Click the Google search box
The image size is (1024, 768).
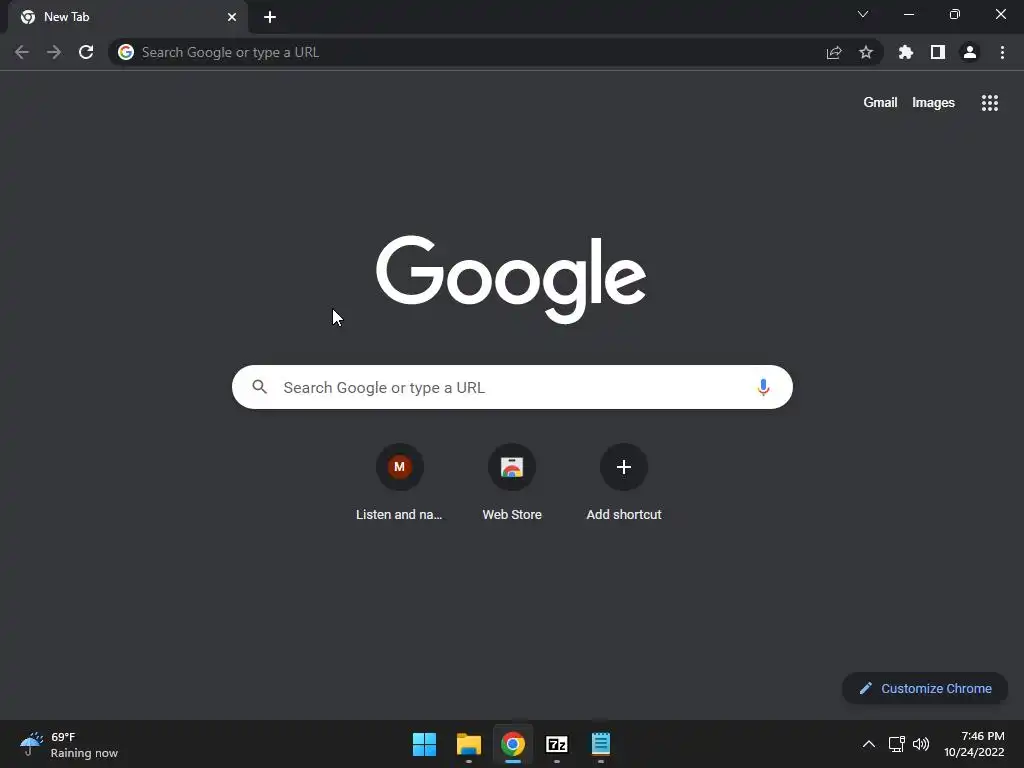pos(512,387)
